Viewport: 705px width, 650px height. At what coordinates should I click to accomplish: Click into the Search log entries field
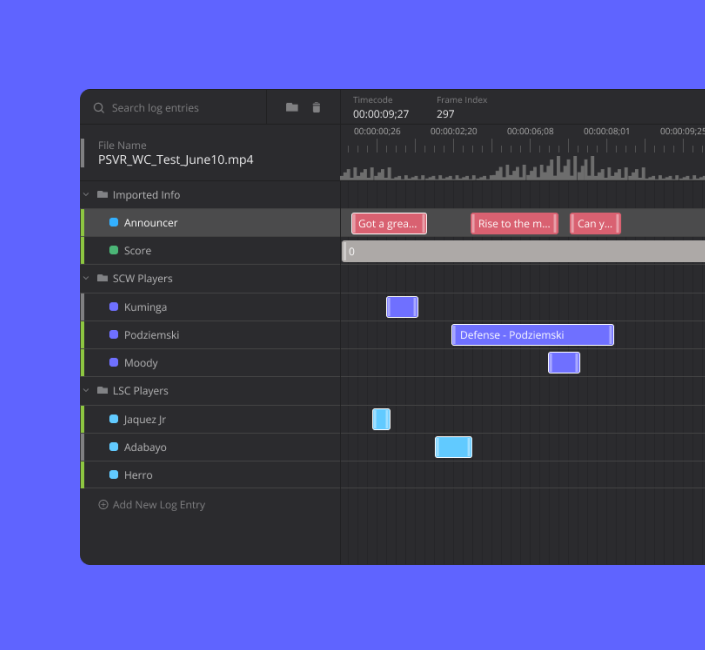tap(180, 108)
